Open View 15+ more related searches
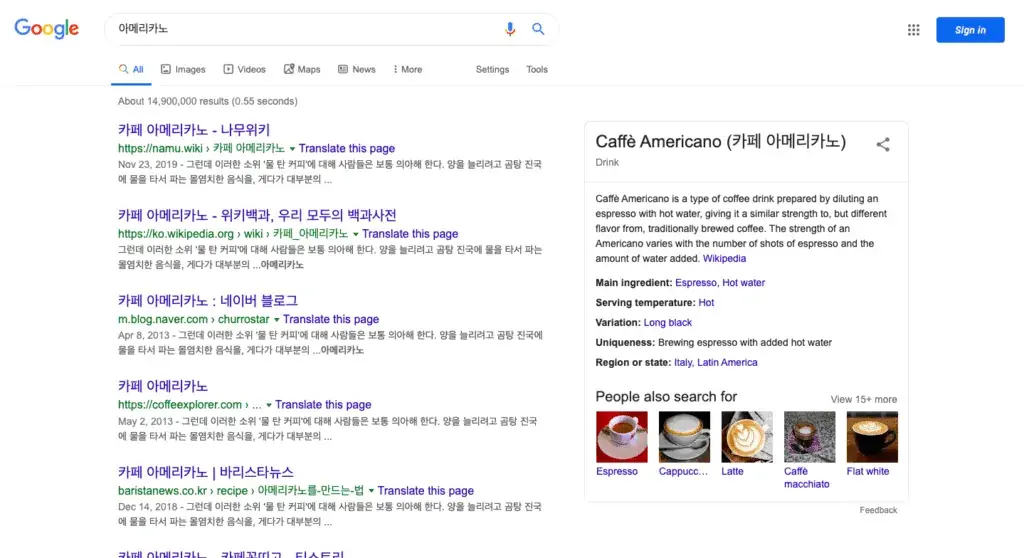Viewport: 1024px width, 558px height. click(x=863, y=399)
